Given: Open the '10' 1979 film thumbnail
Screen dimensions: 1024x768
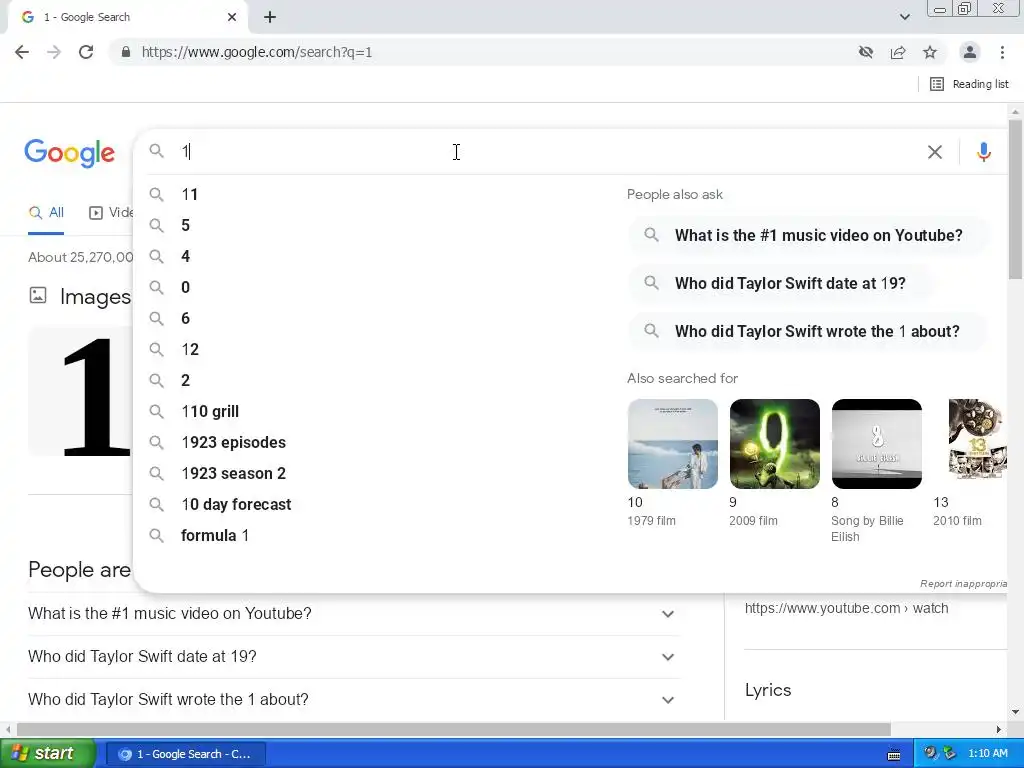Looking at the screenshot, I should click(673, 444).
